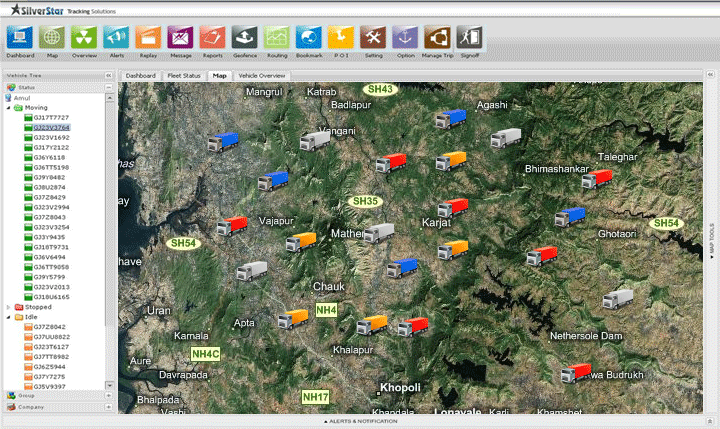The width and height of the screenshot is (720, 429).
Task: Select the red truck near Budrukh
Action: pyautogui.click(x=576, y=373)
